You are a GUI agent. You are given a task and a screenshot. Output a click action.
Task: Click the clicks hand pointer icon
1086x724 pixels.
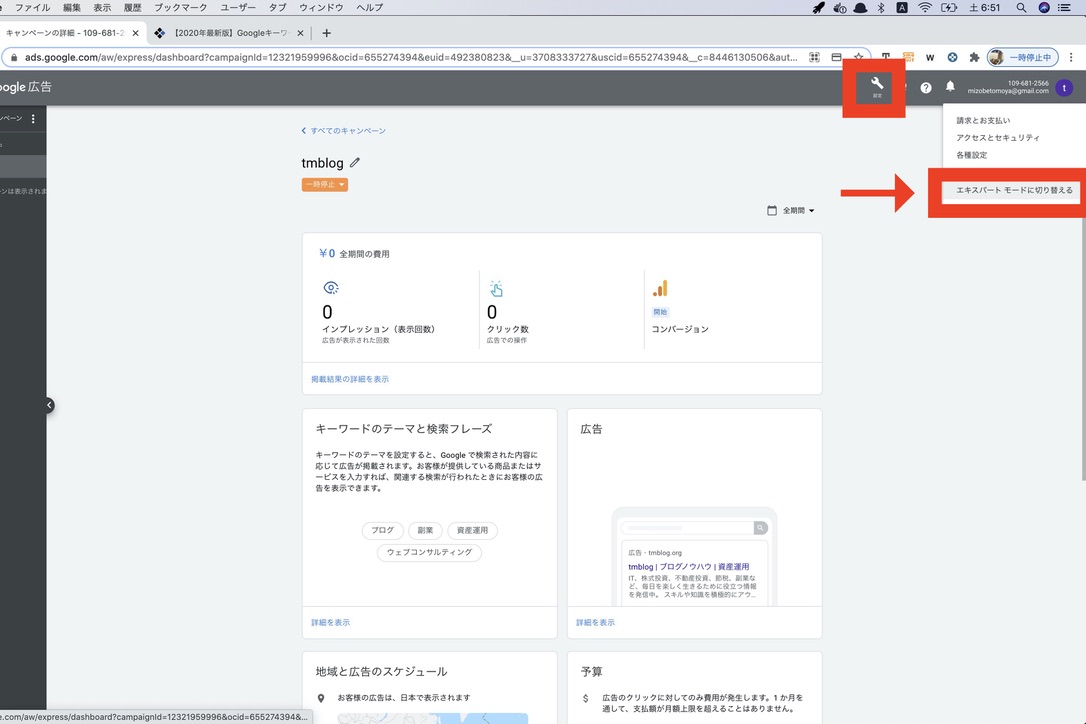pyautogui.click(x=496, y=288)
